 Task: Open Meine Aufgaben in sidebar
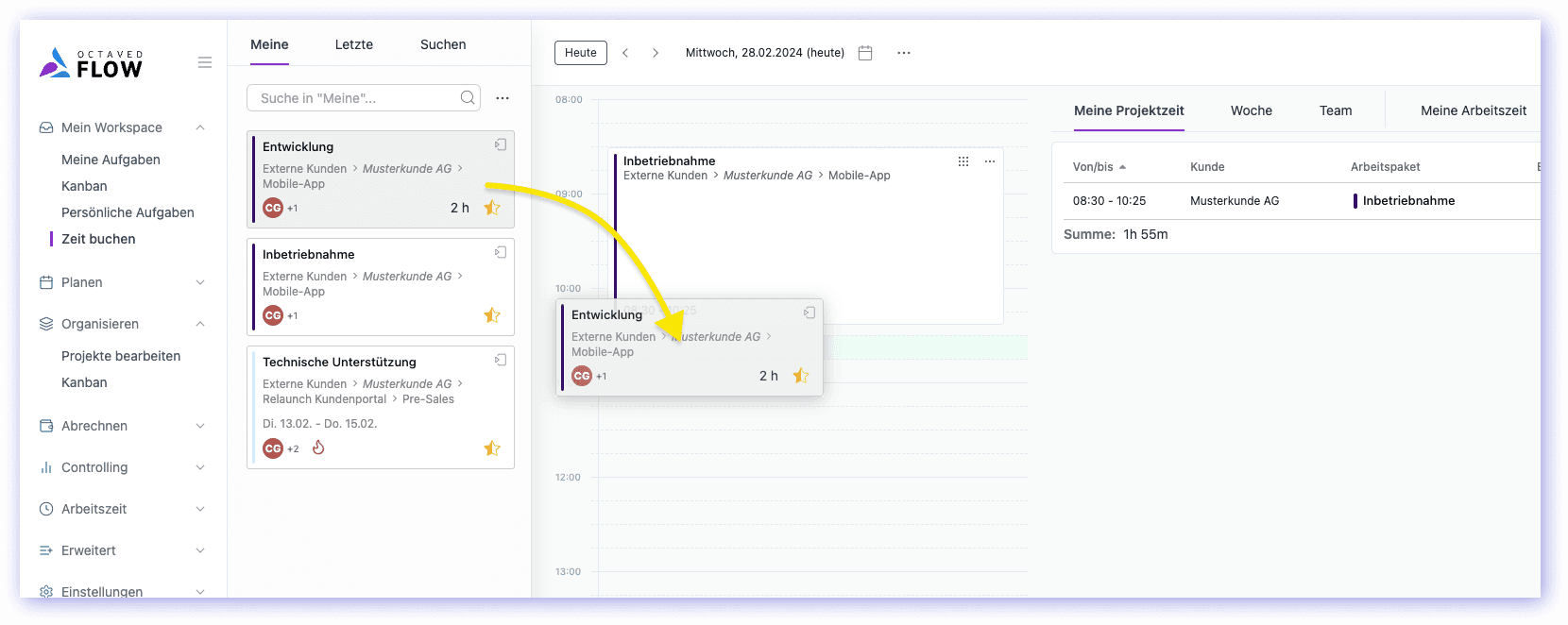click(x=111, y=160)
